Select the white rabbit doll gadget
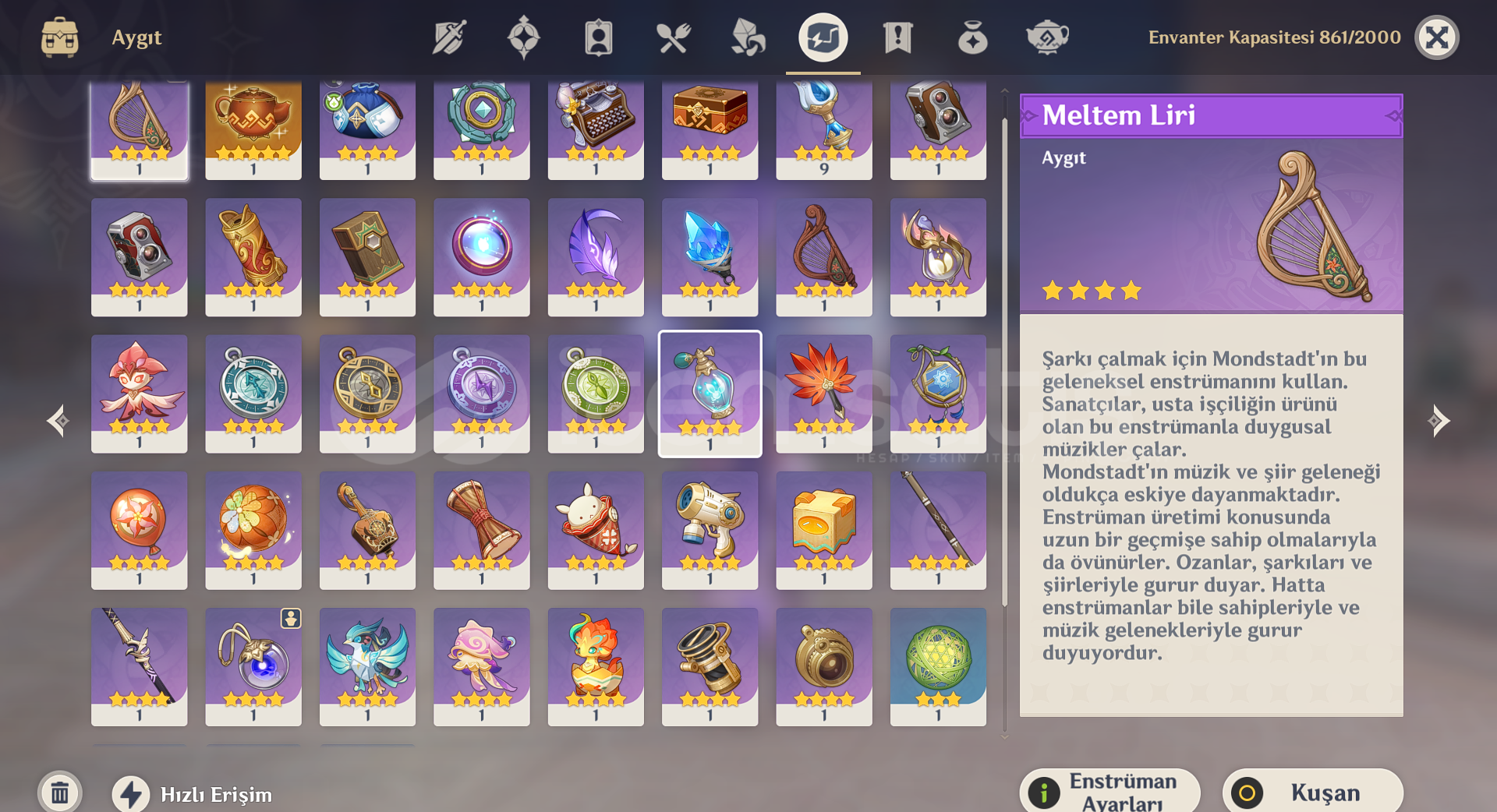Viewport: 1497px width, 812px height. click(x=596, y=530)
